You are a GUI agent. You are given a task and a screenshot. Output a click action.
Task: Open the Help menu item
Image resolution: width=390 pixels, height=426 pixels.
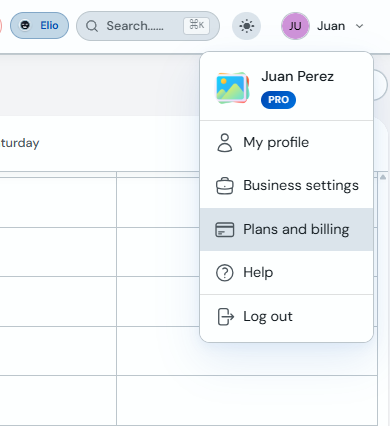286,273
